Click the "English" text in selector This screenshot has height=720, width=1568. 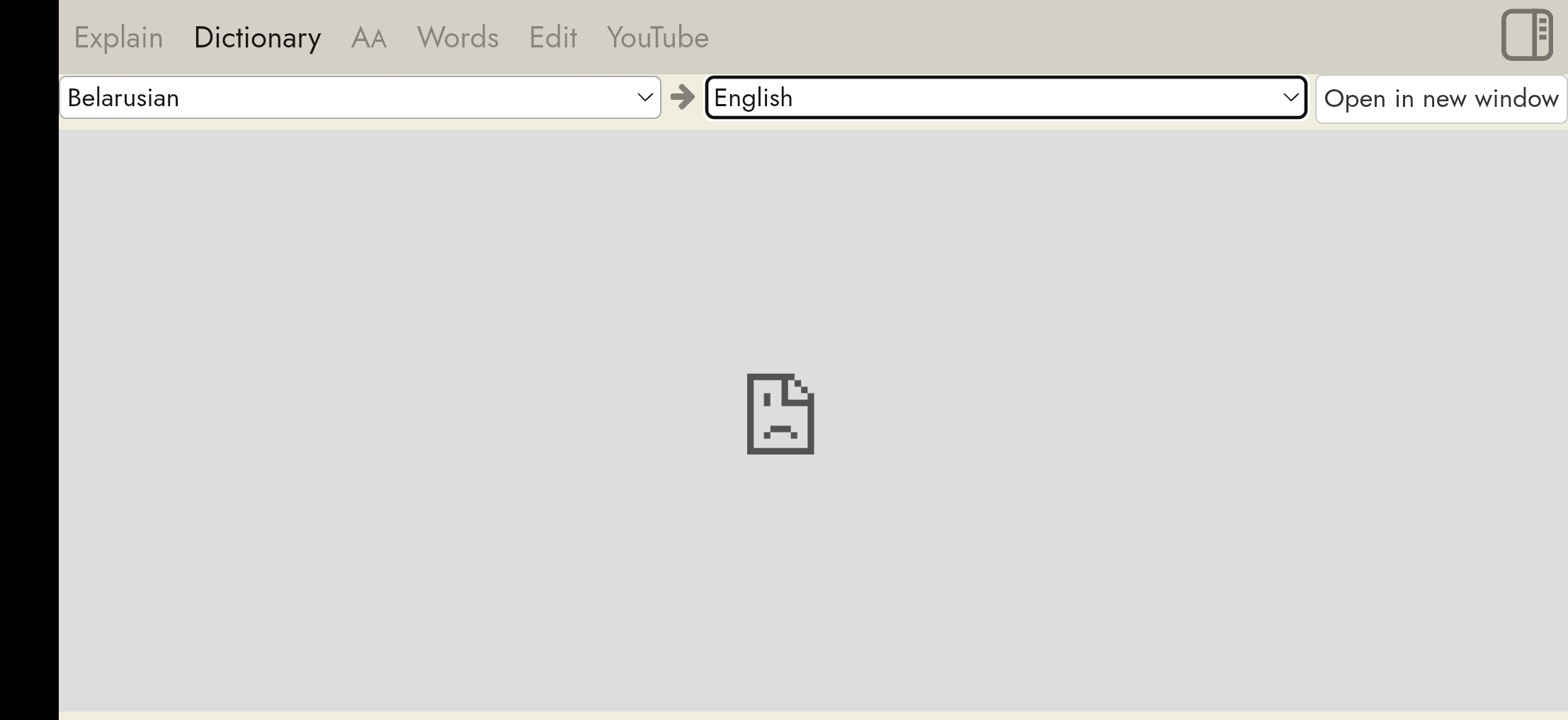click(753, 98)
